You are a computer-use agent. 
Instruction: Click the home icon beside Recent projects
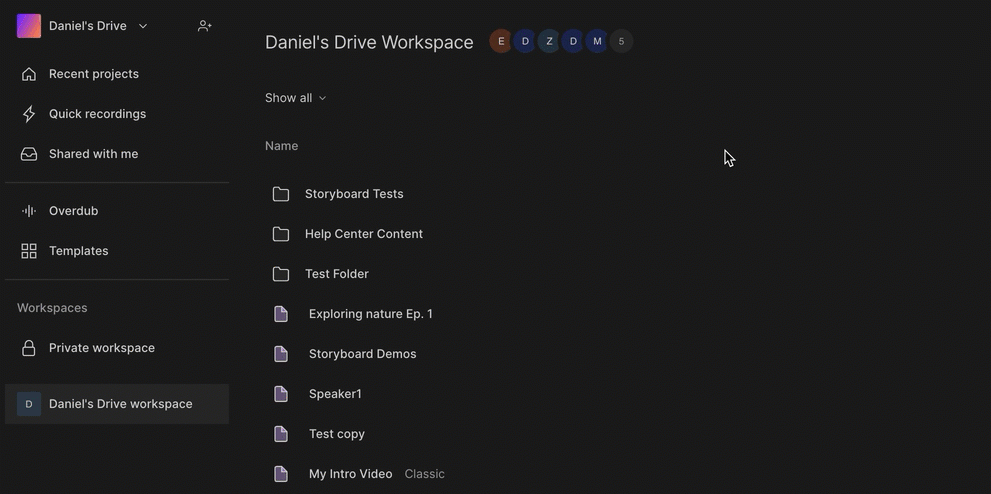(29, 74)
